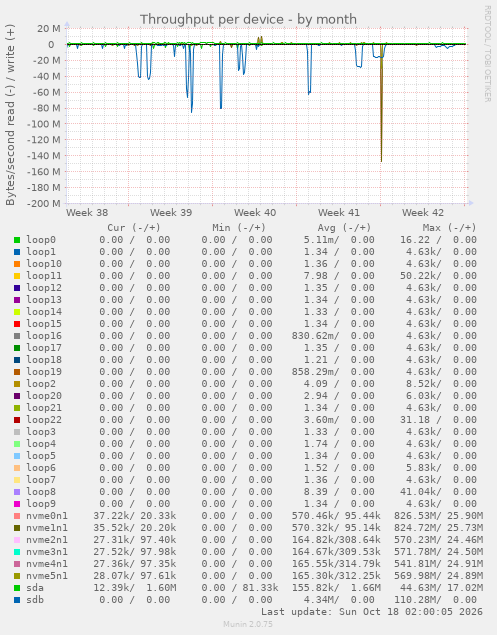Select the loop20 legend label

point(44,396)
